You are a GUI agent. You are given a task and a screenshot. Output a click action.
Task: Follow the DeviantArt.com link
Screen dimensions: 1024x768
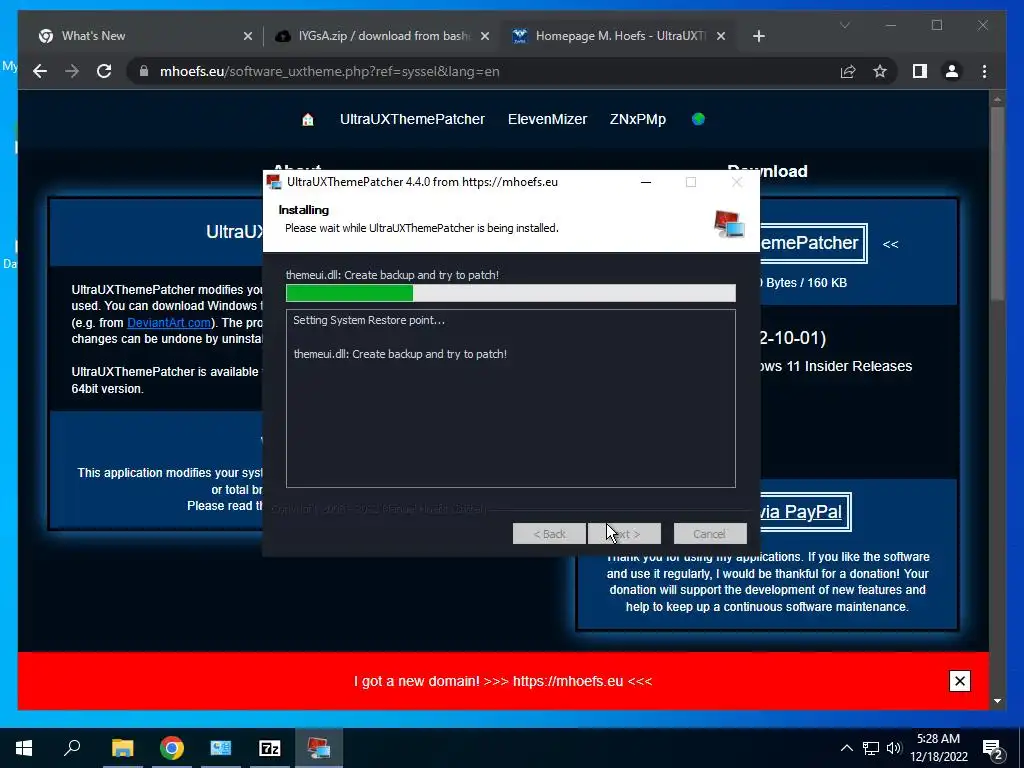[x=168, y=323]
